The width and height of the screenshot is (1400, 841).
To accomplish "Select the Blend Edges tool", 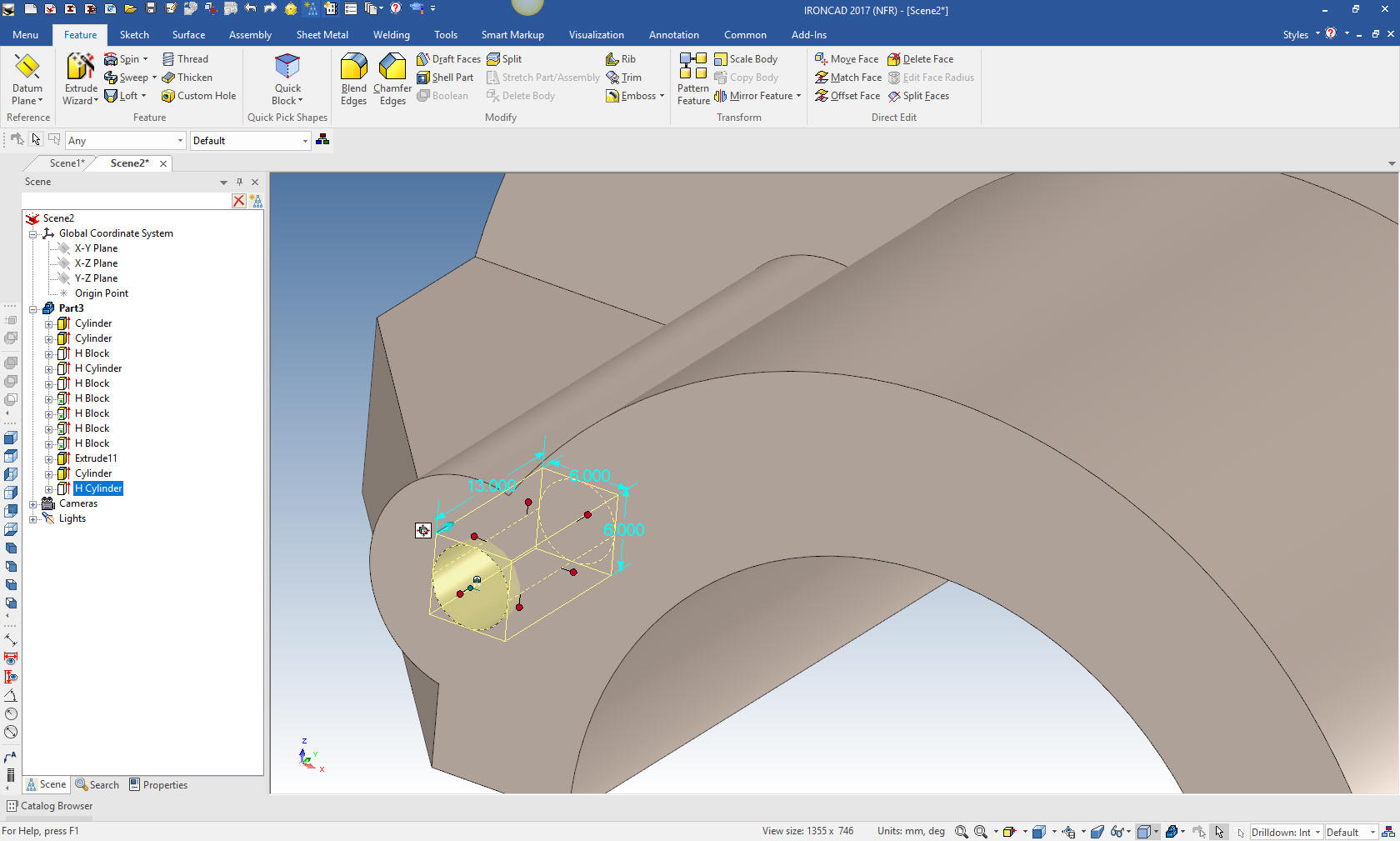I will point(353,67).
